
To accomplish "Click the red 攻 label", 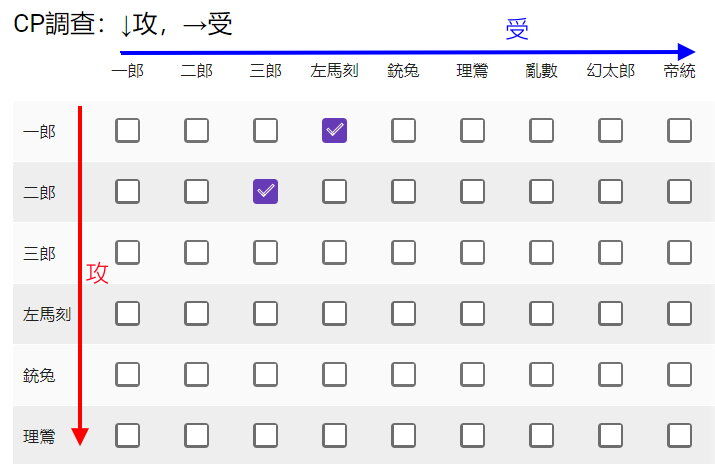I will pos(97,273).
